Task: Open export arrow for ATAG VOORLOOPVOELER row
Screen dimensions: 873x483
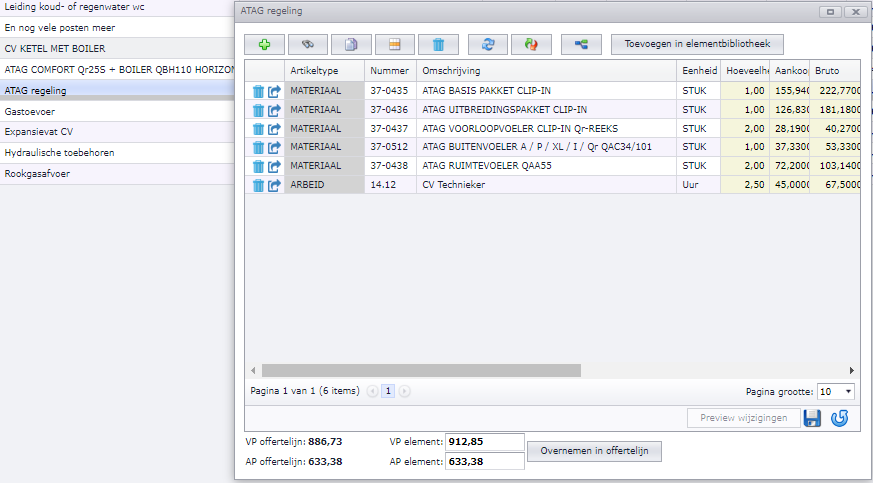Action: [x=274, y=129]
